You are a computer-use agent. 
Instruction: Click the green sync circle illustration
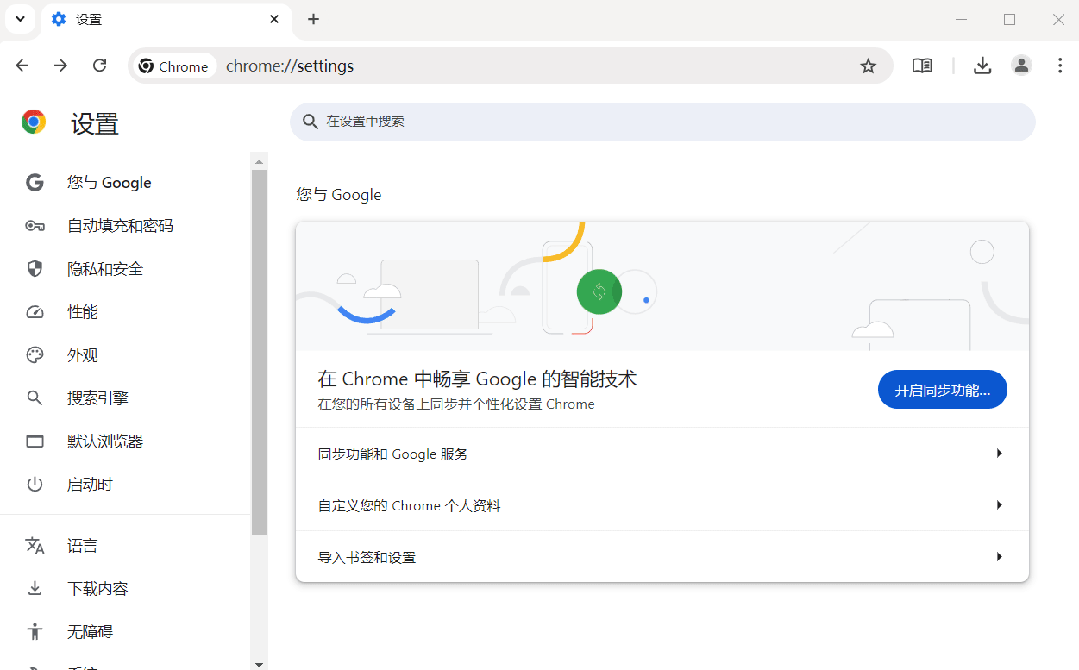coord(599,292)
